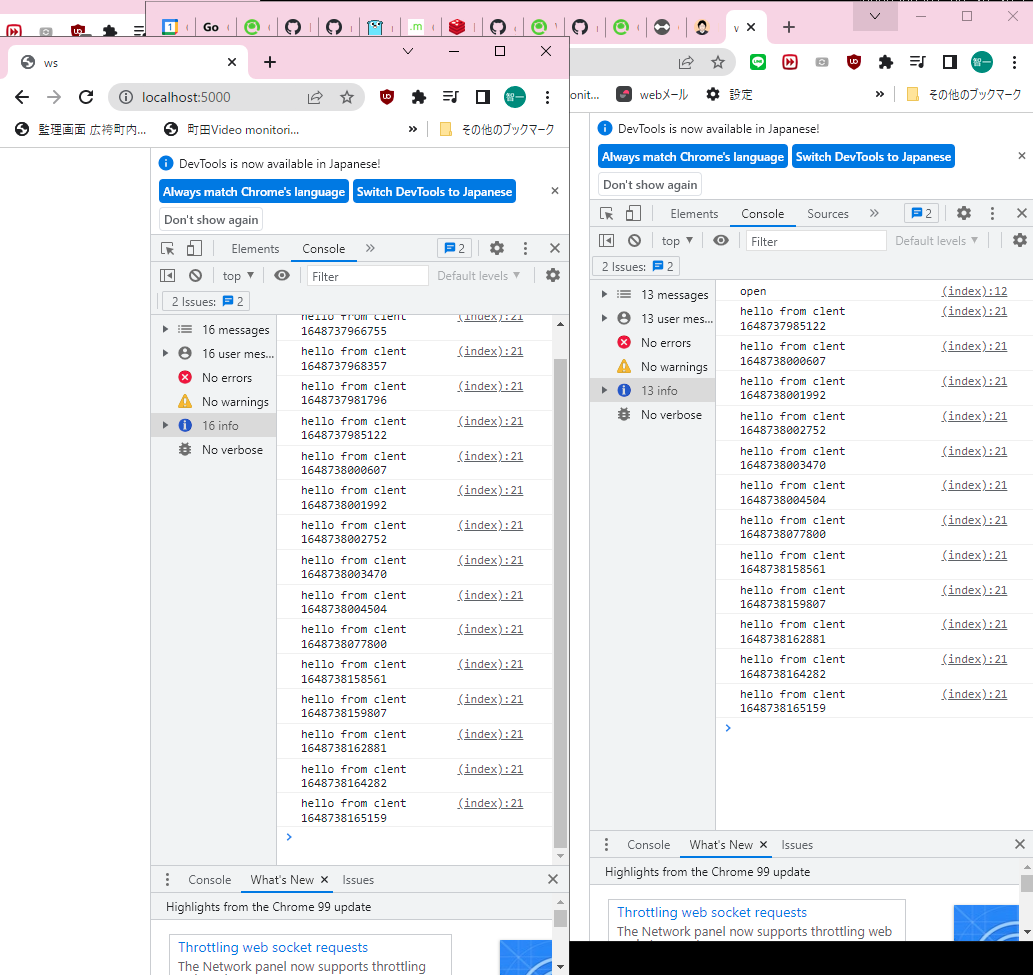Click console settings gear in right DevTools

click(1019, 240)
